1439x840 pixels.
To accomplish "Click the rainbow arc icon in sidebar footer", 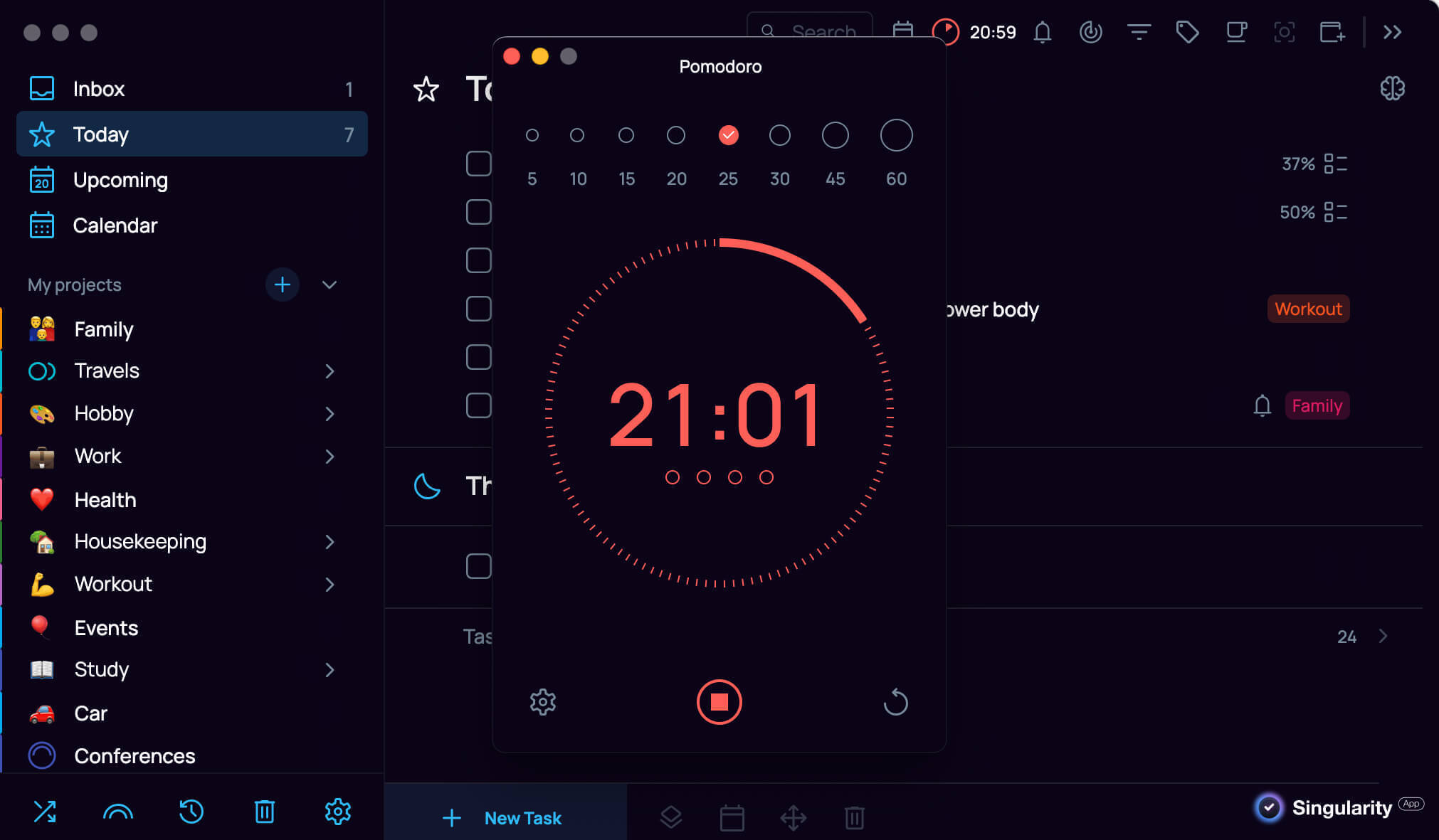I will coord(118,812).
